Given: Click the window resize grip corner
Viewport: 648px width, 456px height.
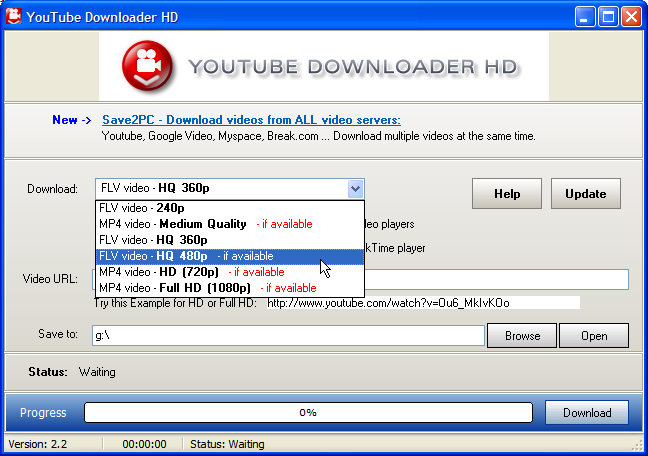Looking at the screenshot, I should (637, 446).
